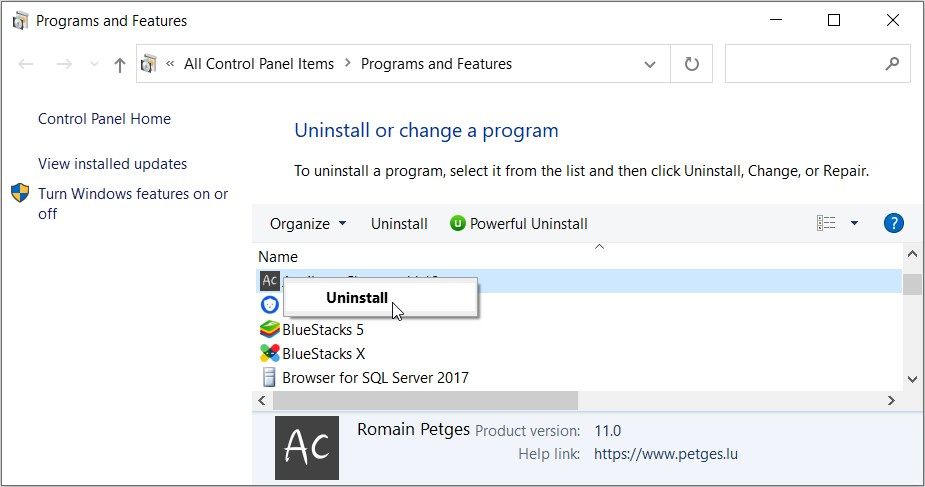Open Control Panel Home link
This screenshot has height=487, width=925.
pyautogui.click(x=104, y=119)
